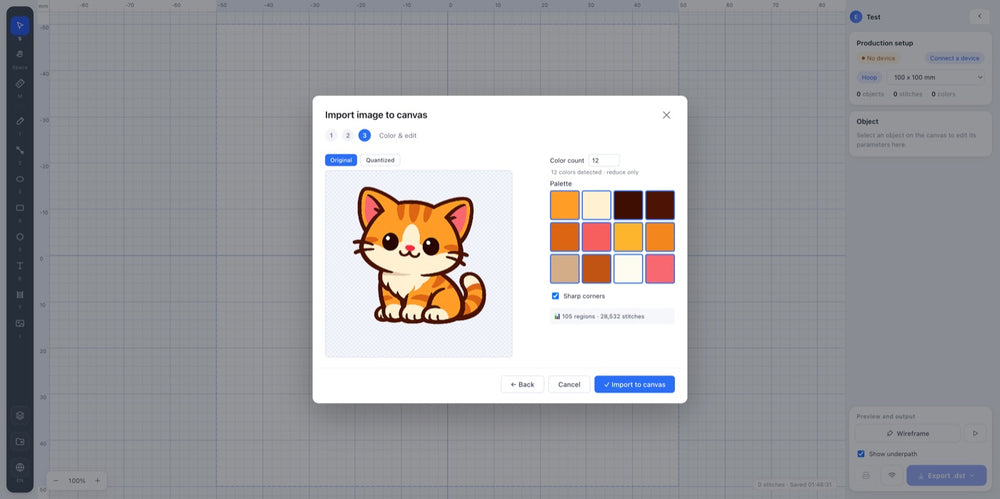
Task: Switch preview to Quantized view
Action: click(x=380, y=160)
